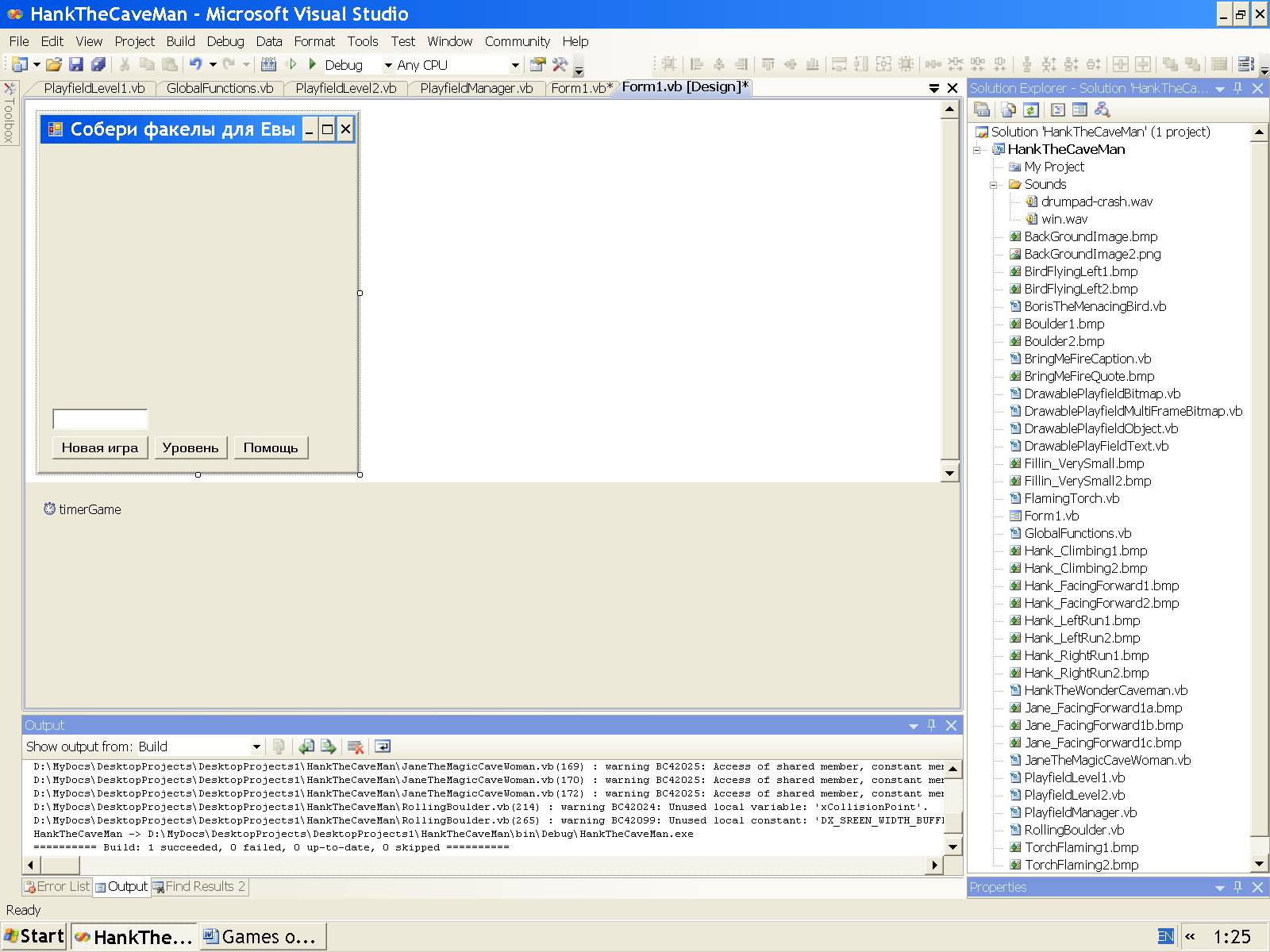1270x952 pixels.
Task: Click the Open File folder icon
Action: [x=54, y=65]
